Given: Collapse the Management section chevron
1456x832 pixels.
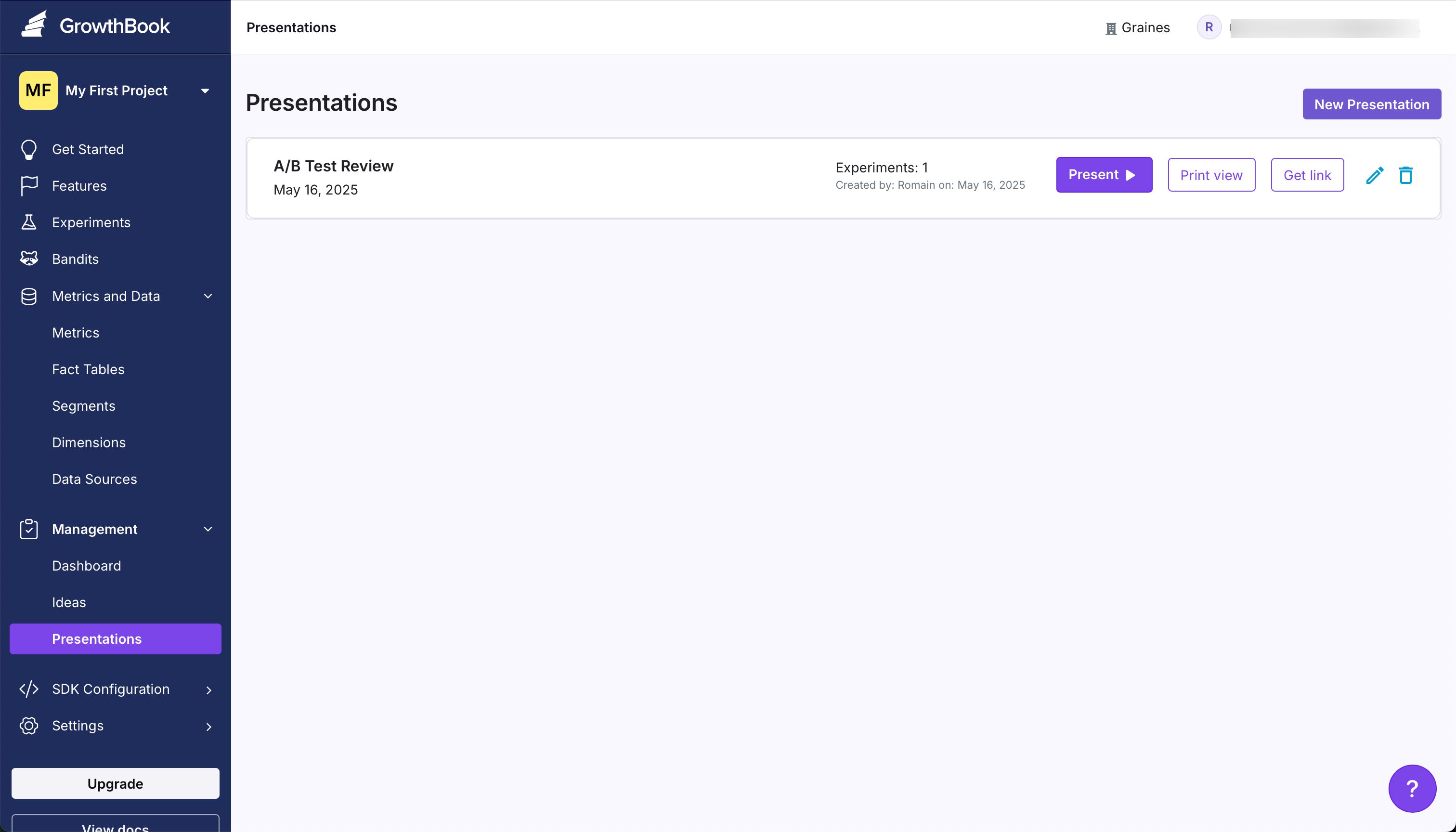Looking at the screenshot, I should [208, 529].
